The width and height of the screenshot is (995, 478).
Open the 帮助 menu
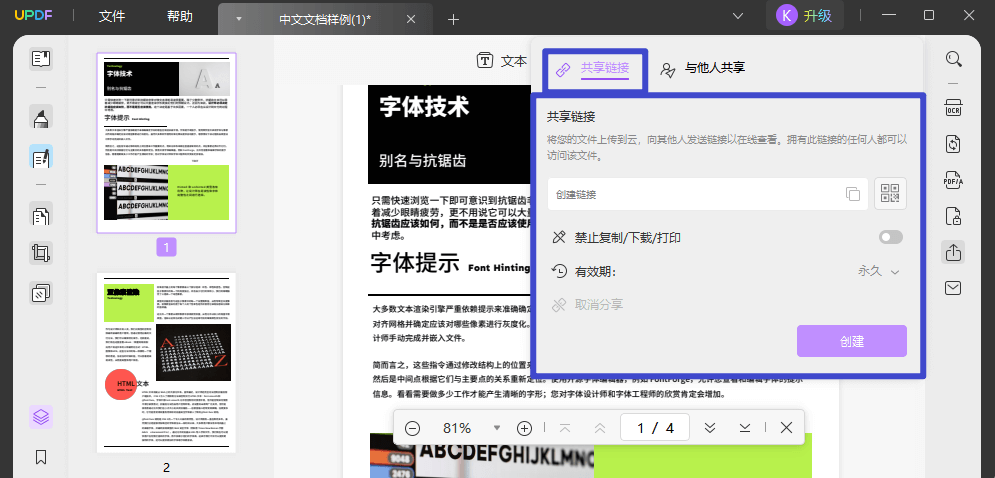click(180, 17)
